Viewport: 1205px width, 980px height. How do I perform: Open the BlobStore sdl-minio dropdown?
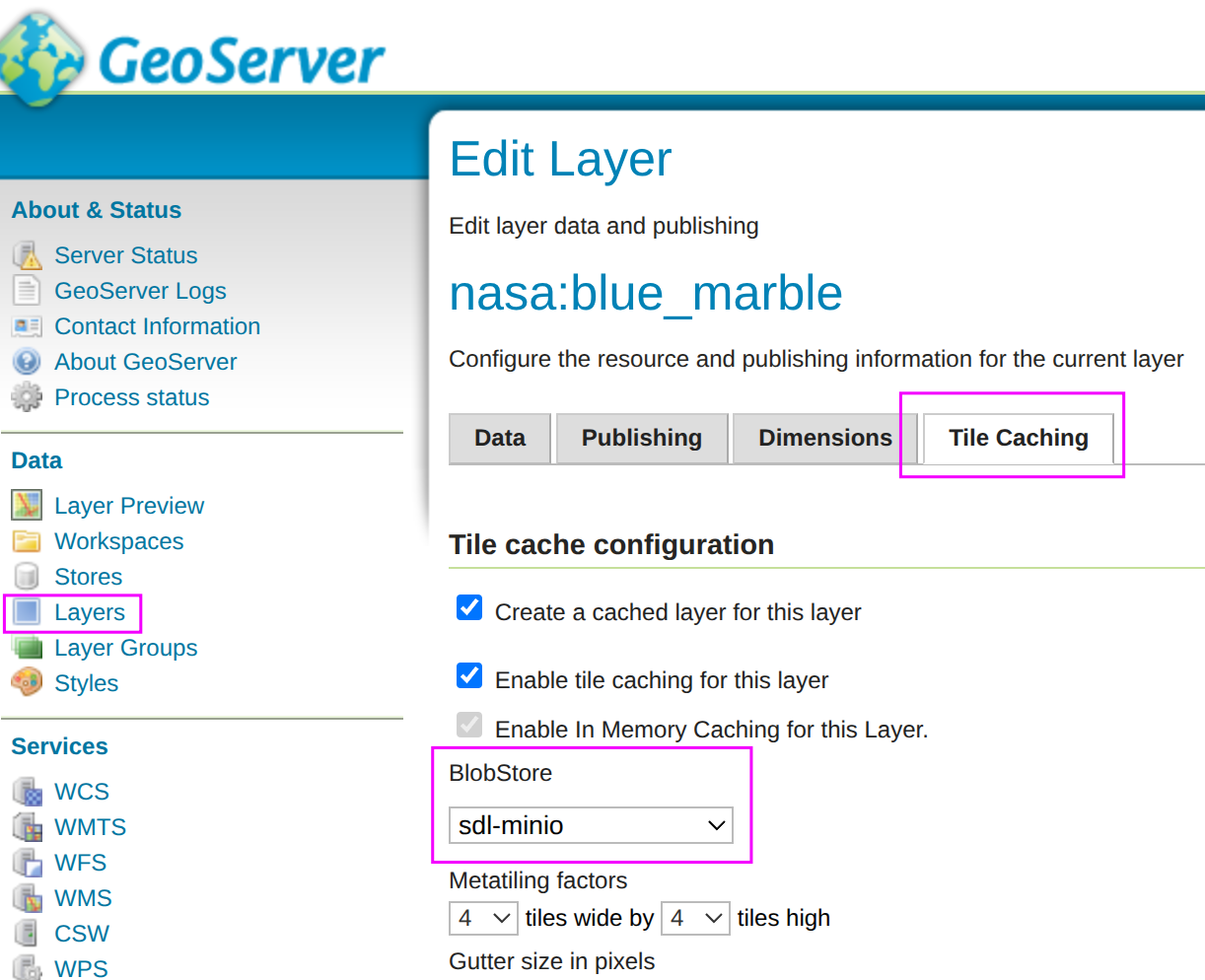[592, 825]
